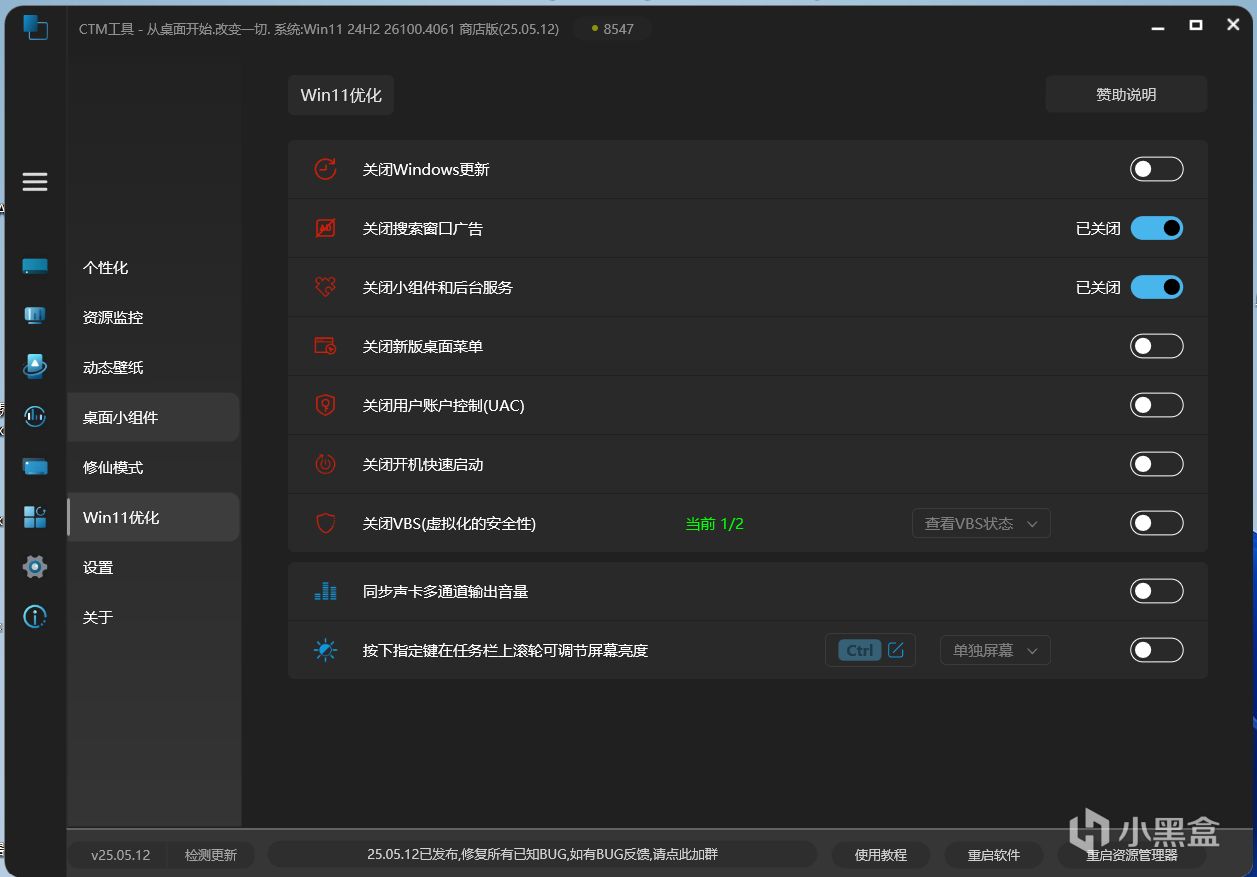Click the 桌面小组件 sidebar icon
This screenshot has width=1257, height=877.
[x=35, y=416]
